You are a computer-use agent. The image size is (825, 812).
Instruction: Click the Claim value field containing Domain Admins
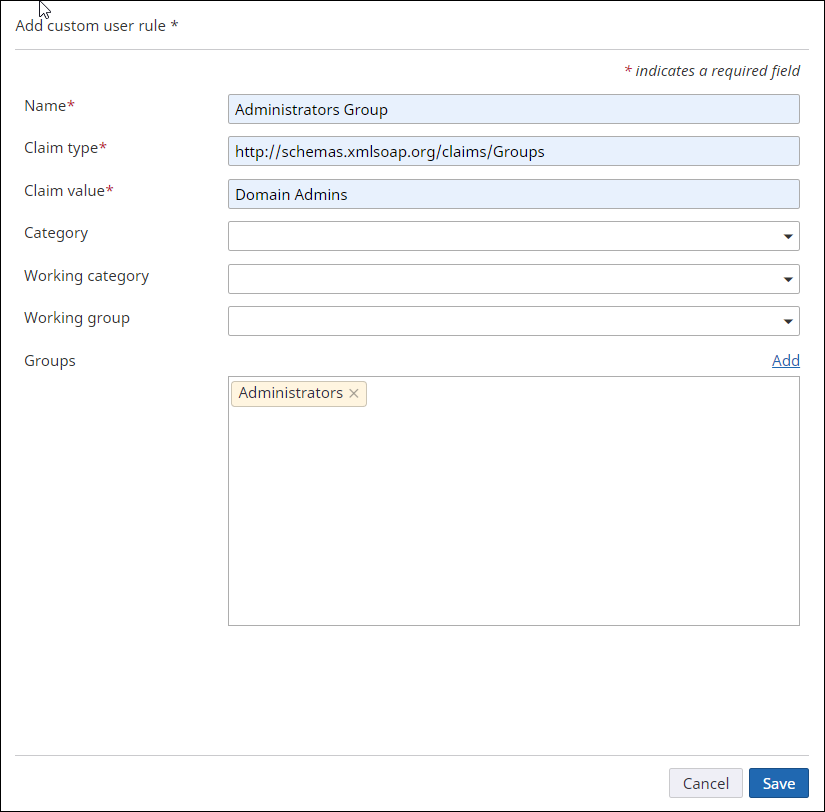pos(513,193)
